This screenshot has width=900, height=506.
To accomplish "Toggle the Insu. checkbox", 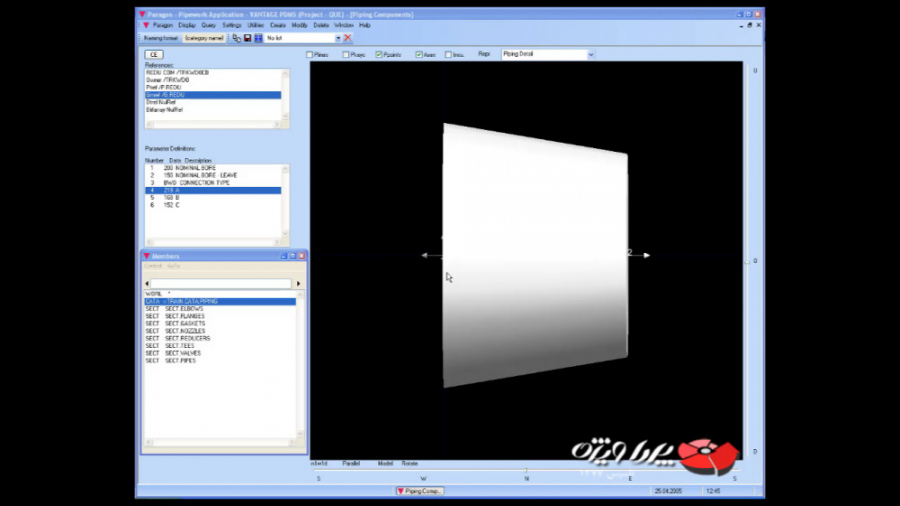I will point(448,55).
